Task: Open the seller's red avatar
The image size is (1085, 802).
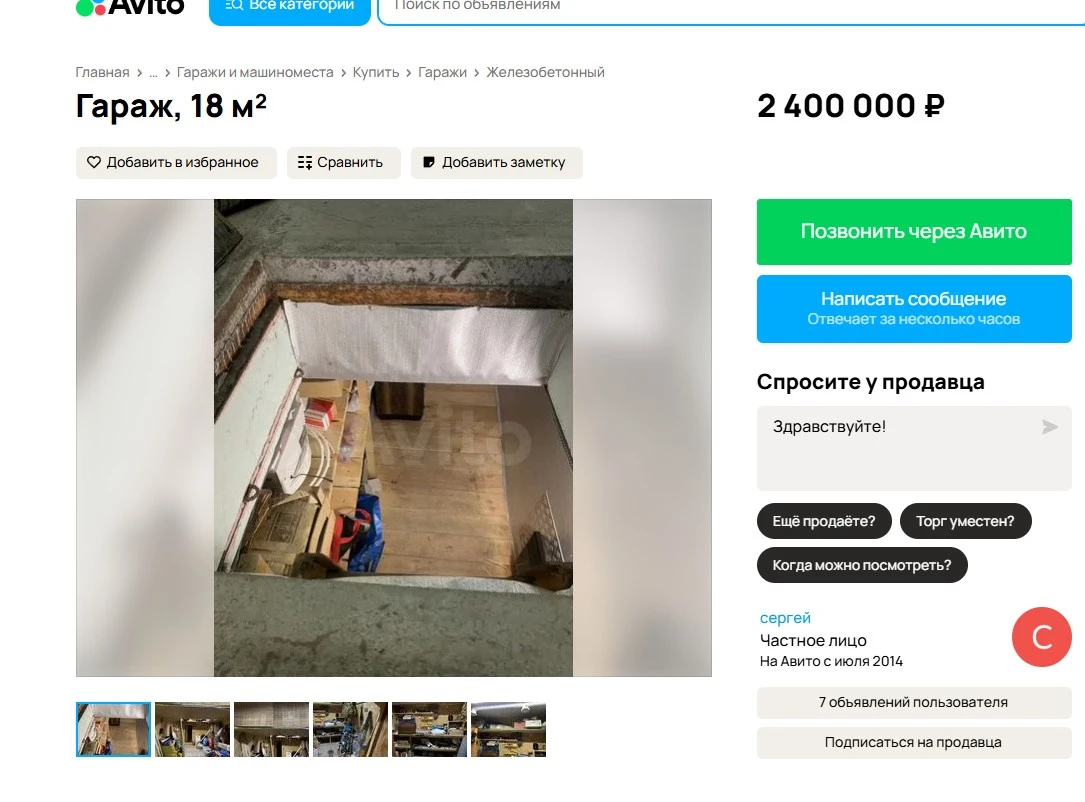Action: (x=1041, y=637)
